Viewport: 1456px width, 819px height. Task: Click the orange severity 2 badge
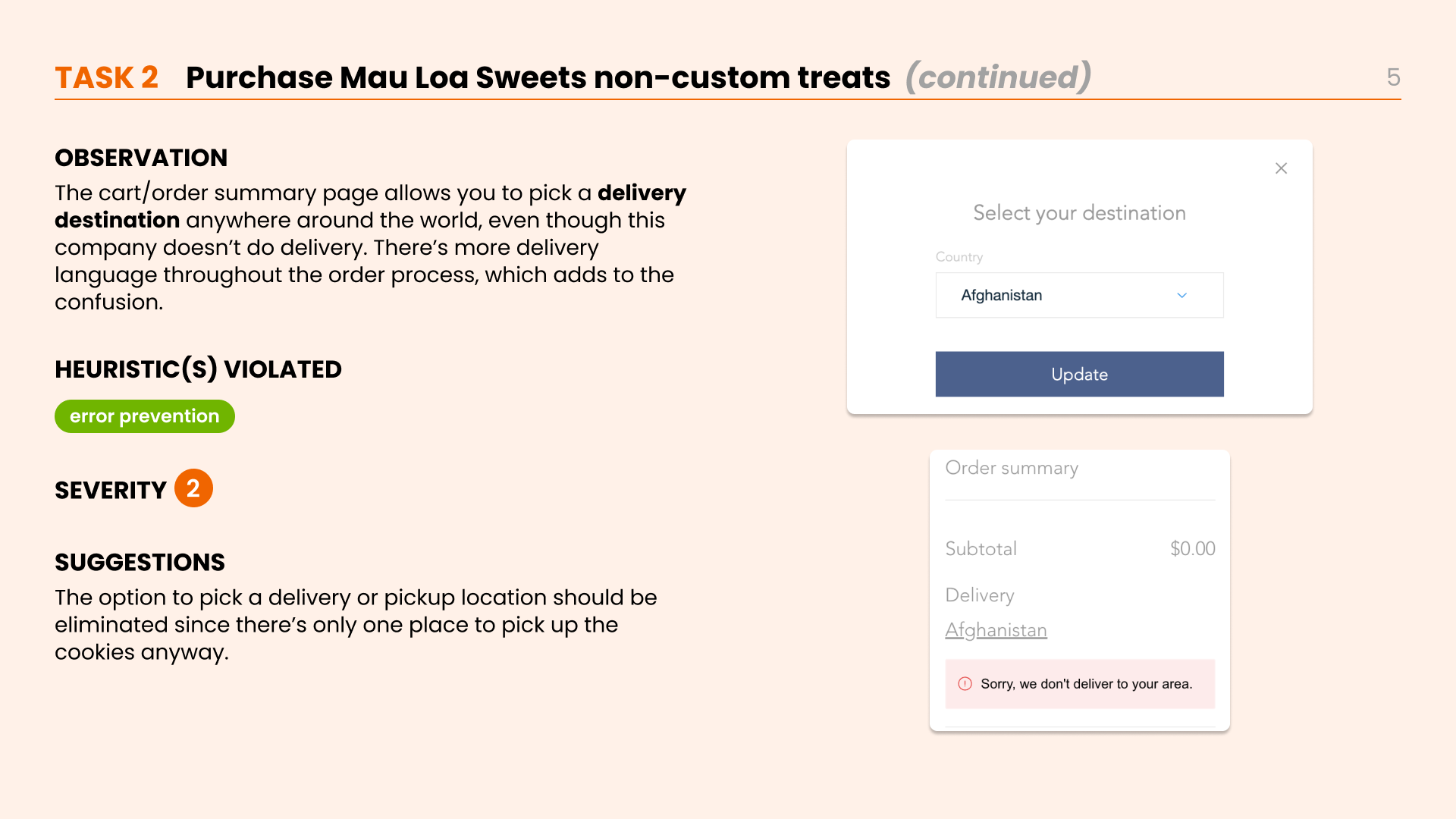[193, 488]
